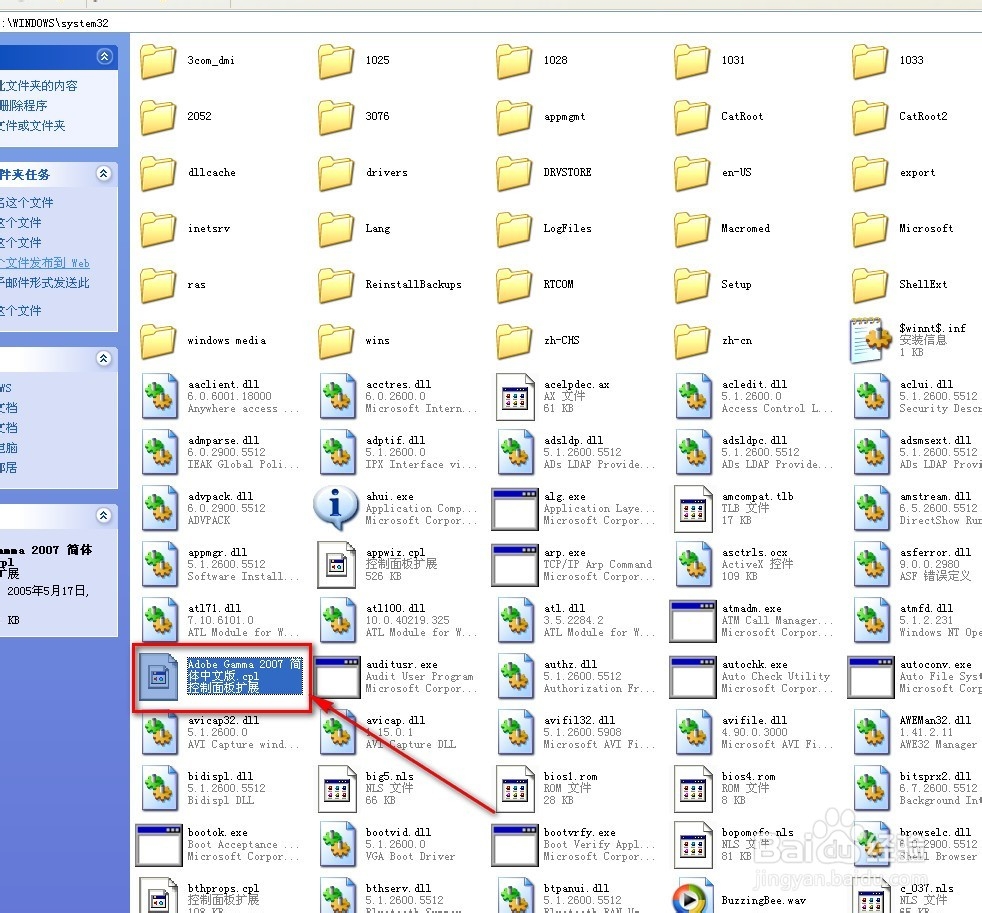982x913 pixels.
Task: Select the file name bootvrfy.exe
Action: (x=579, y=832)
